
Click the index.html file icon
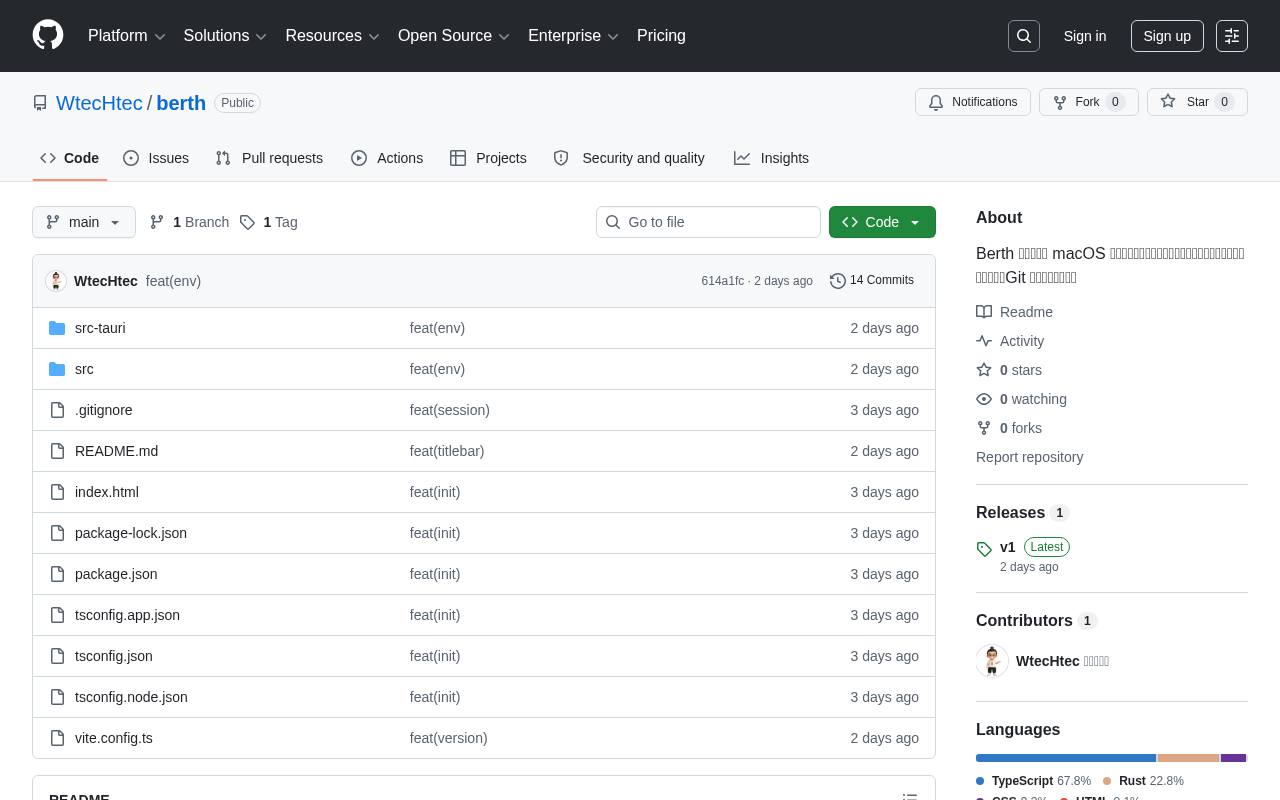[x=57, y=492]
